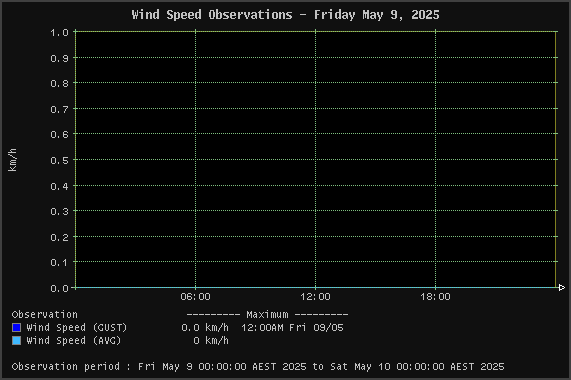Click the 0.8 y-axis value label
This screenshot has height=380, width=571.
tap(60, 84)
